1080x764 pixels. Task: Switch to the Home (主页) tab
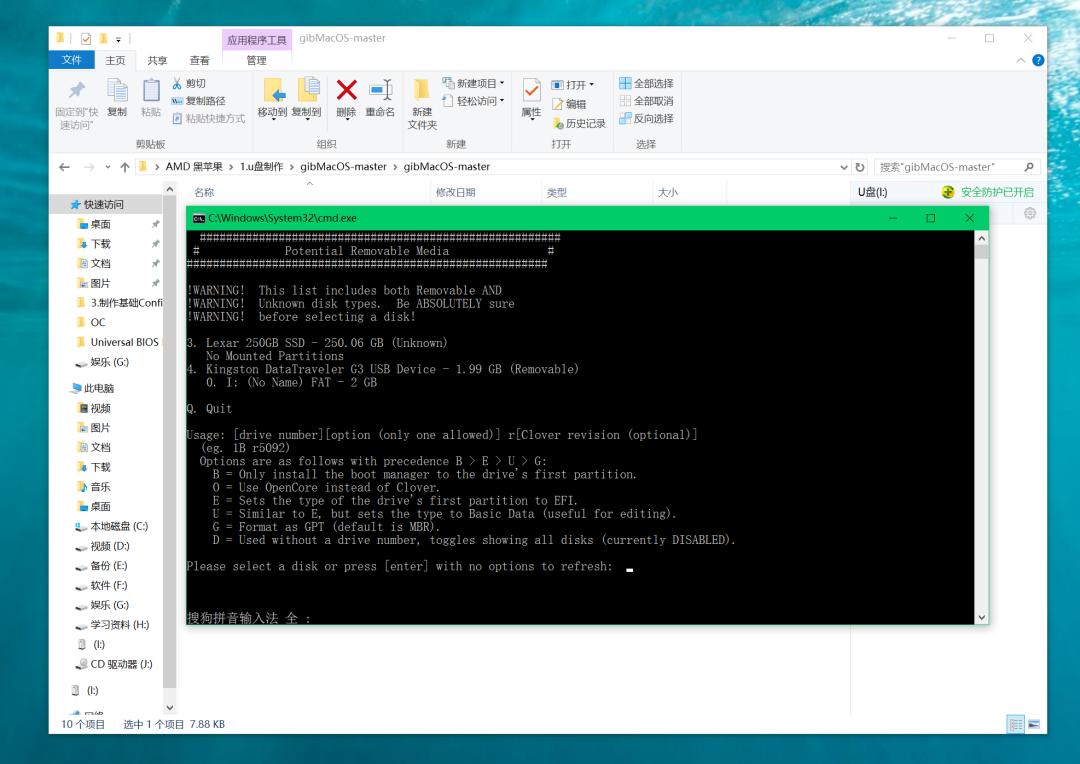click(x=115, y=61)
